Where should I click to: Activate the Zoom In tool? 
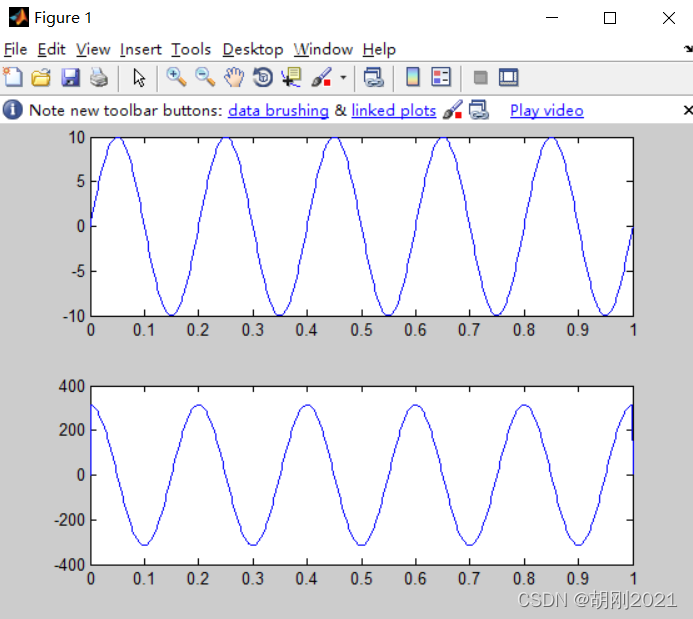pyautogui.click(x=176, y=77)
